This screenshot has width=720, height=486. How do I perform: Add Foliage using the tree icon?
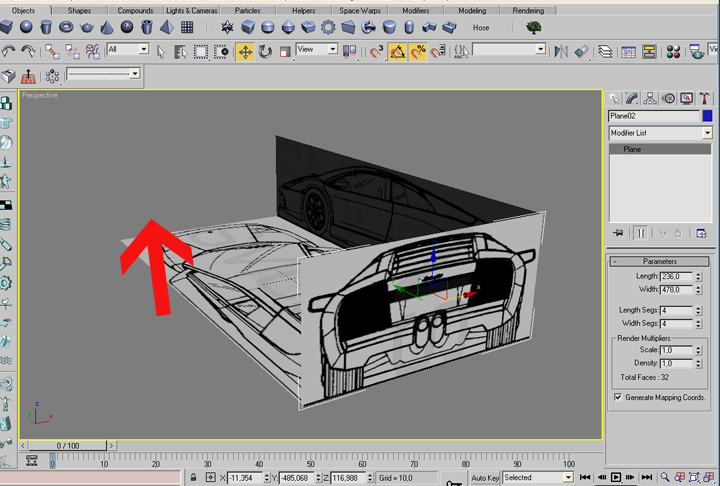point(533,27)
